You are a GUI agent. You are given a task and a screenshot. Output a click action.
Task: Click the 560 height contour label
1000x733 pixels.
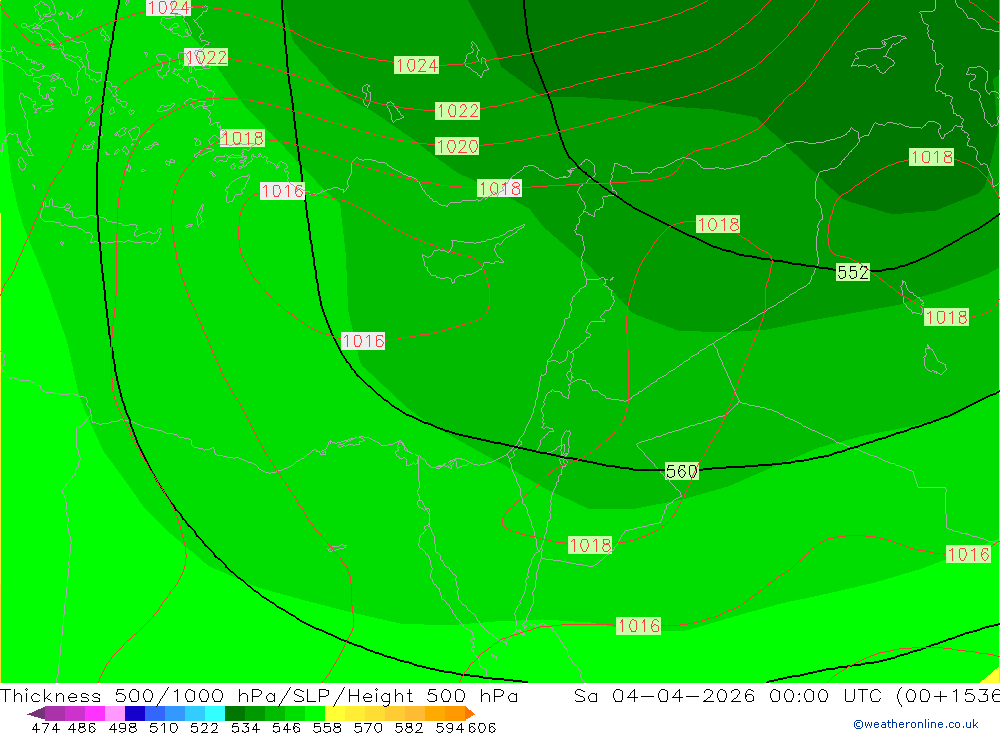pyautogui.click(x=681, y=471)
